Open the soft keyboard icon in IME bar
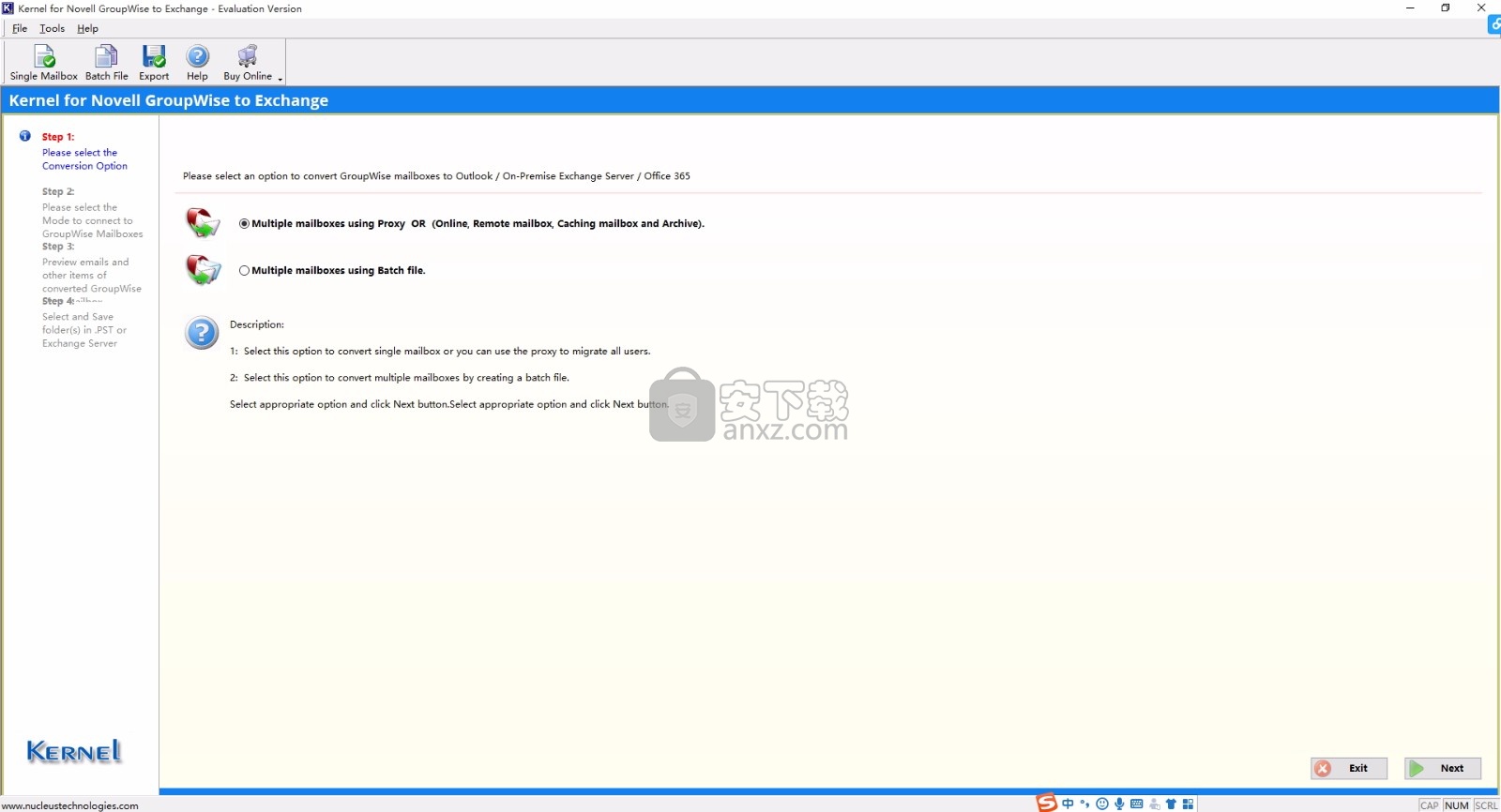 pos(1137,804)
